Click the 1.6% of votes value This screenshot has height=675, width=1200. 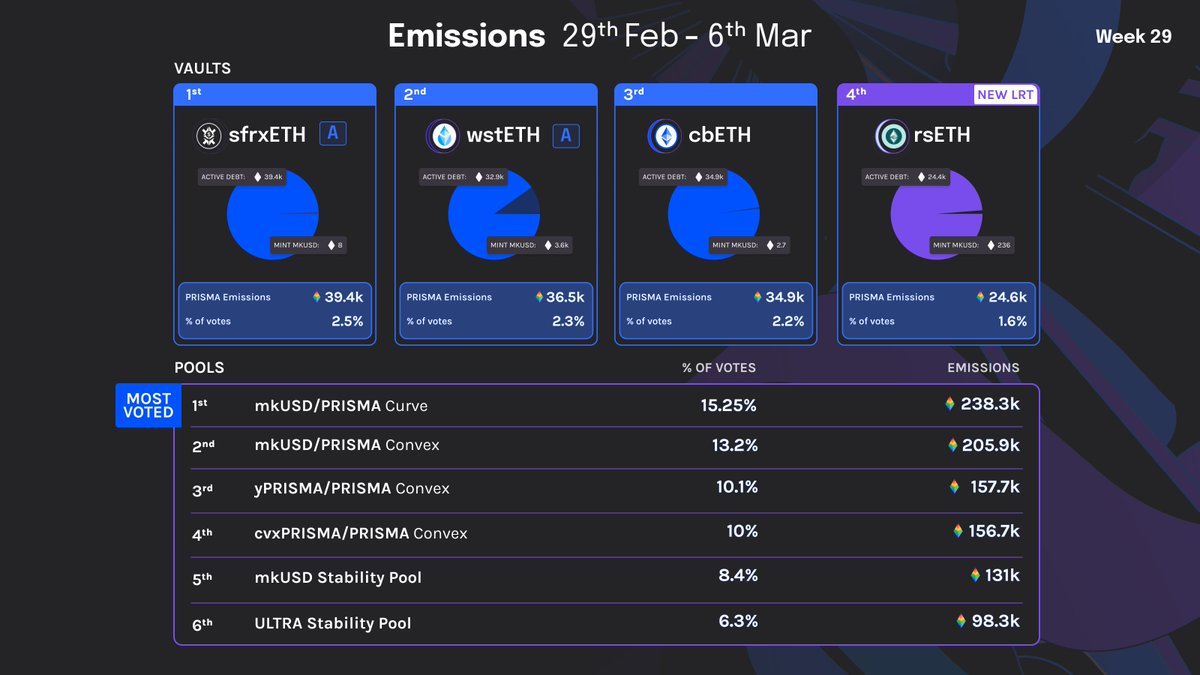tap(1012, 321)
